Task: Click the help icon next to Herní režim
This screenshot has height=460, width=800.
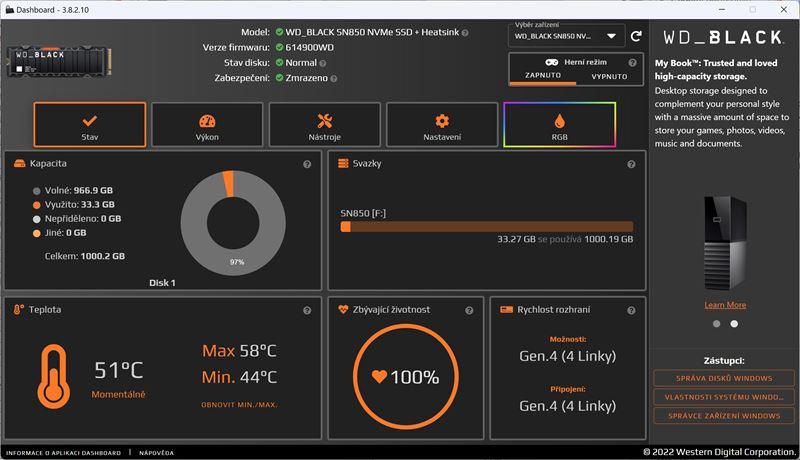Action: tap(633, 63)
